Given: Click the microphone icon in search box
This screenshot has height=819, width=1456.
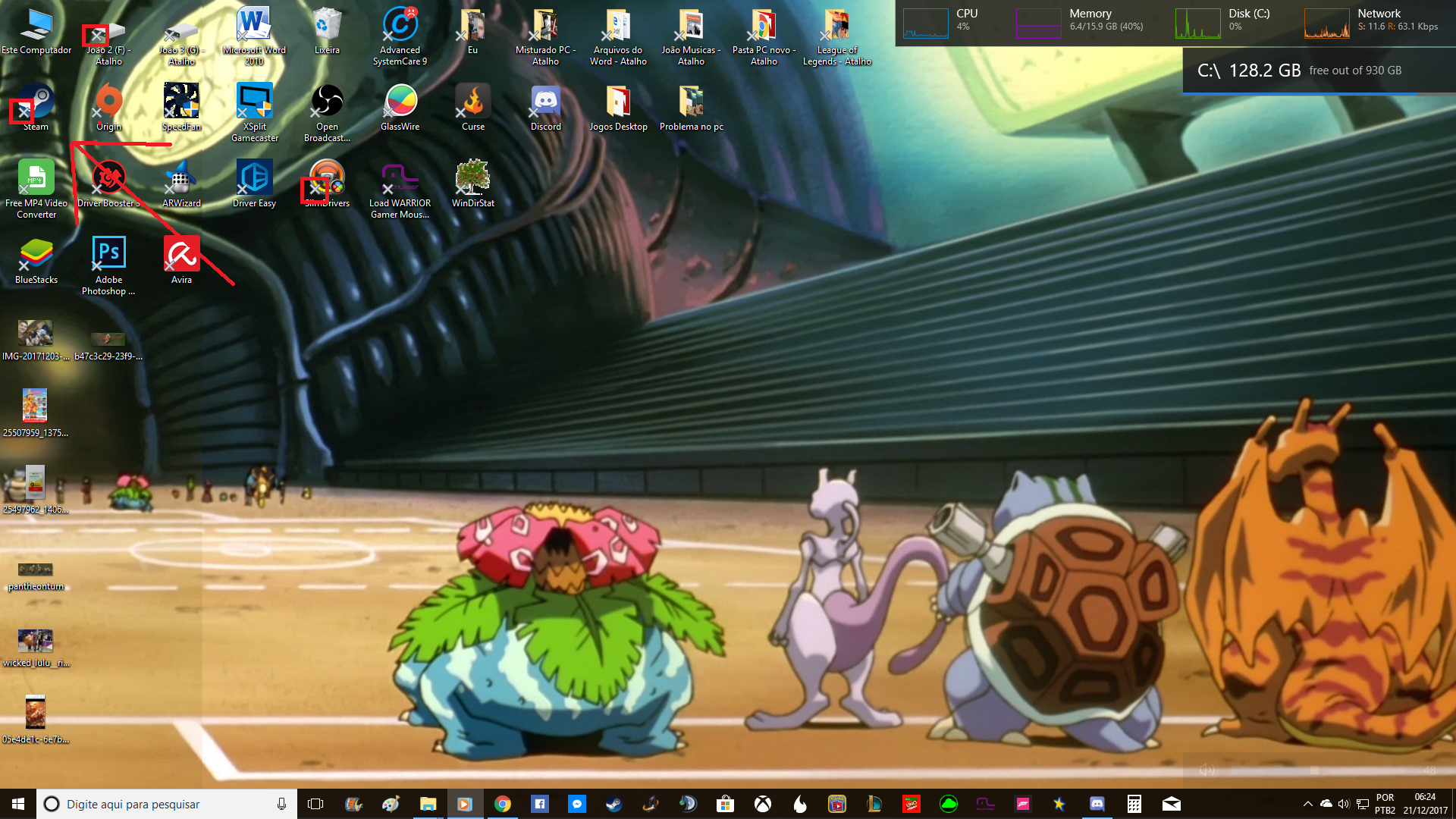Looking at the screenshot, I should click(x=281, y=804).
